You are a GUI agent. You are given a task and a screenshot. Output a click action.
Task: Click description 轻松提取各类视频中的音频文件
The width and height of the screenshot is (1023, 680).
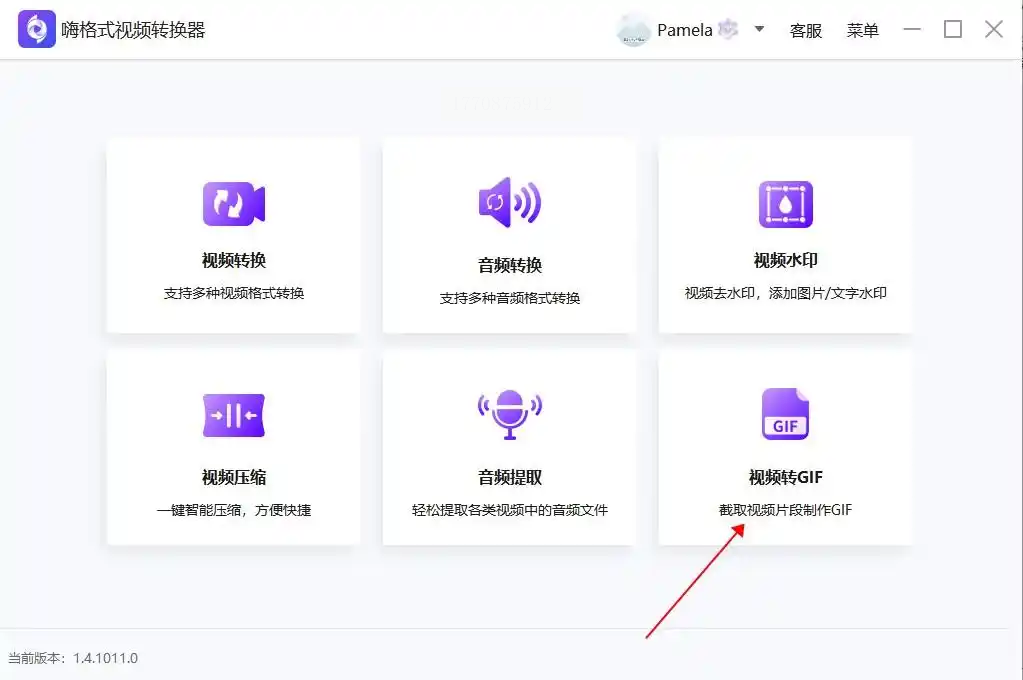tap(510, 510)
